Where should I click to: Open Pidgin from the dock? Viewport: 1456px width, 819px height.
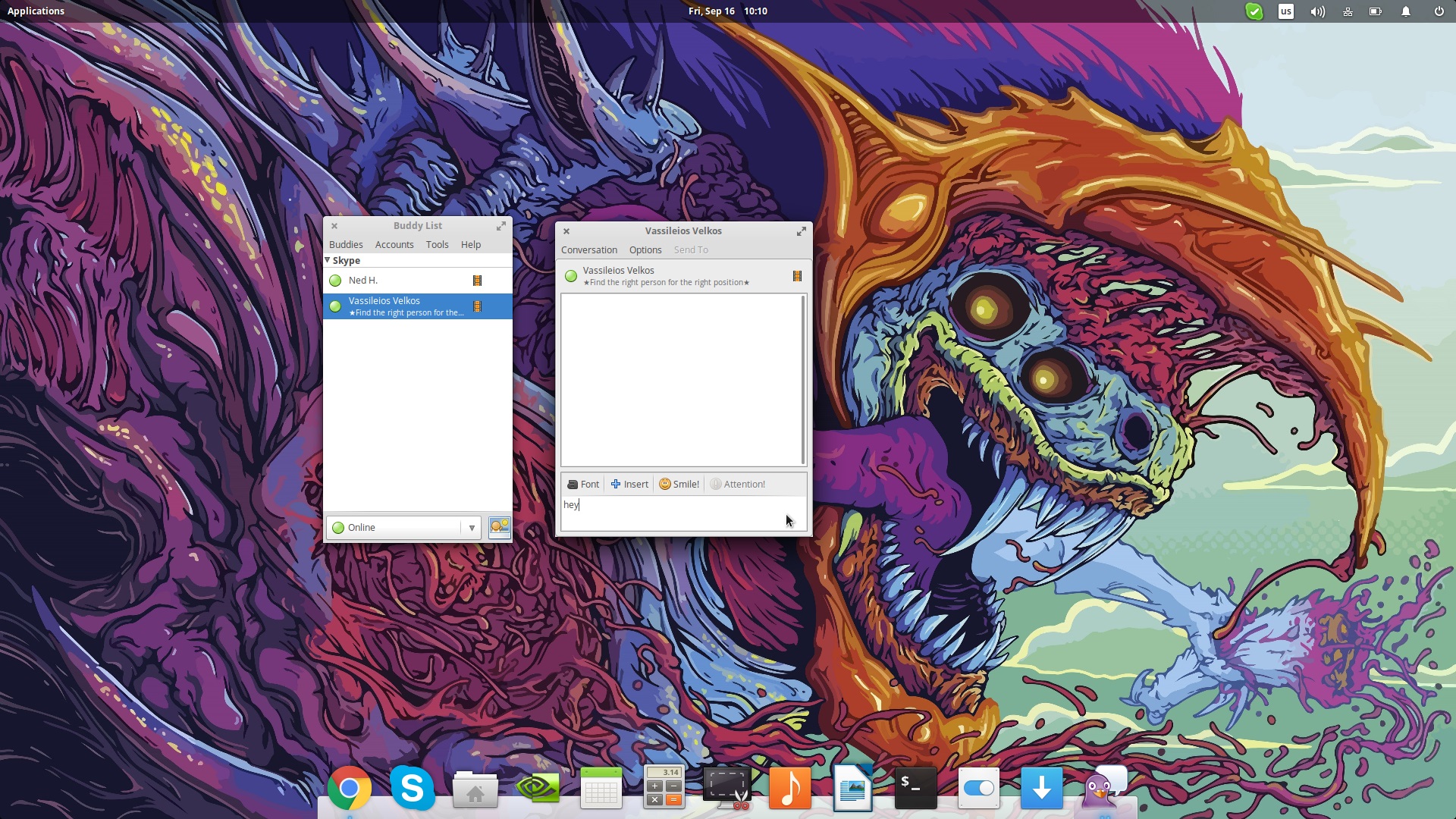pos(1105,788)
